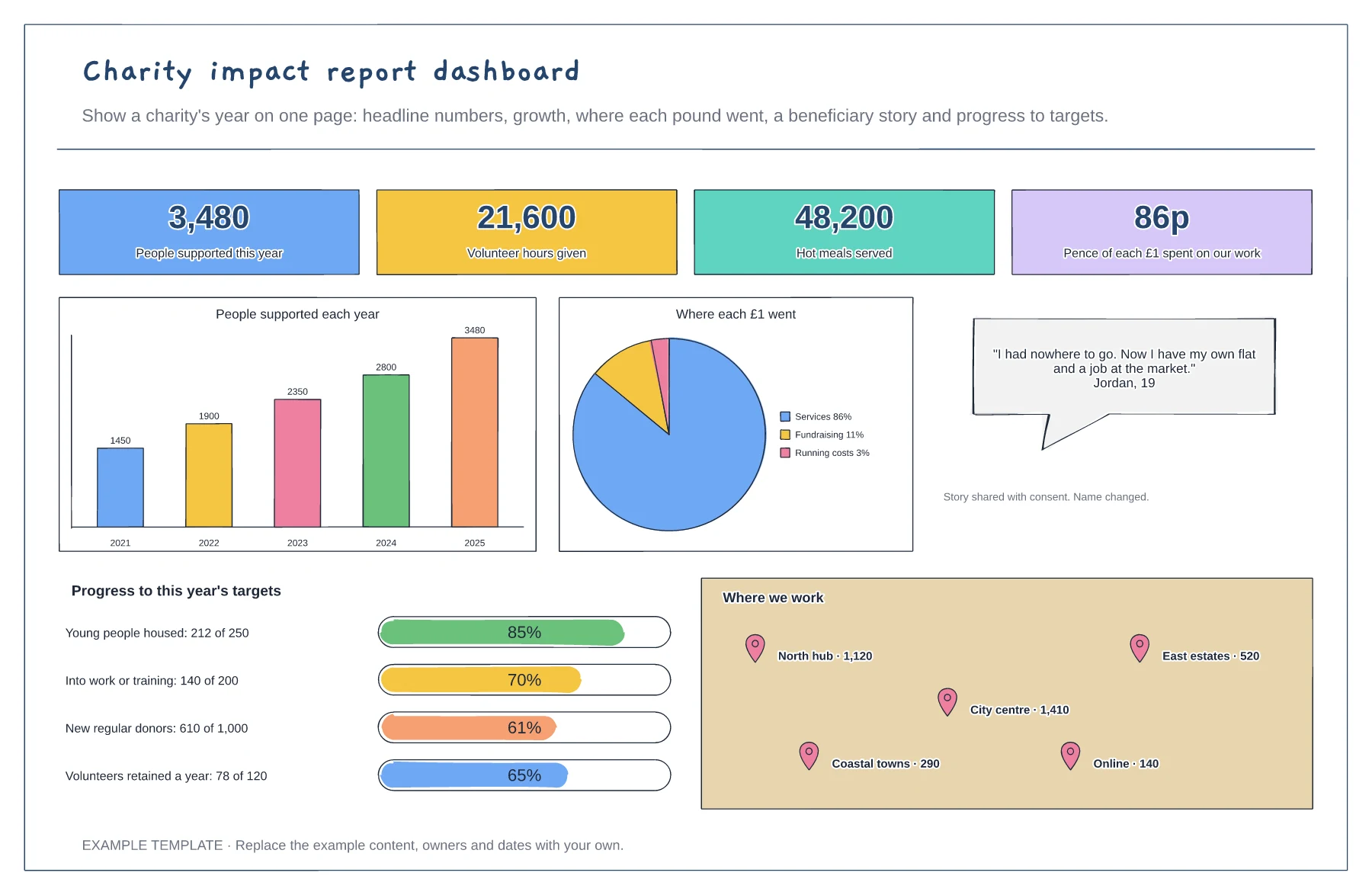Click the 65% volunteers retained progress bar
This screenshot has height=895, width=1372.
click(x=524, y=775)
